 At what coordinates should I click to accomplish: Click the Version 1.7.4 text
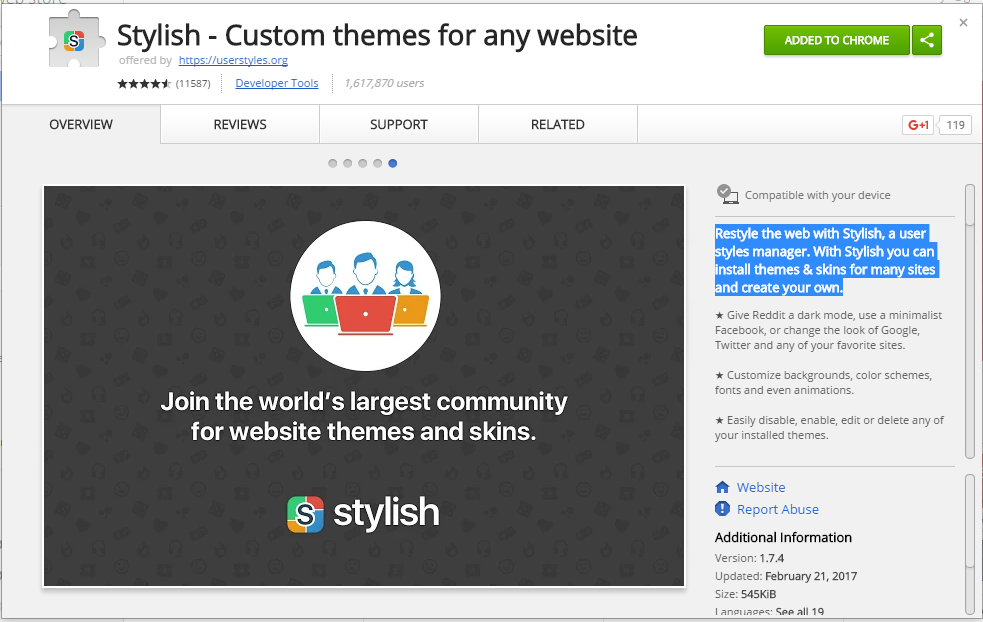(x=749, y=558)
